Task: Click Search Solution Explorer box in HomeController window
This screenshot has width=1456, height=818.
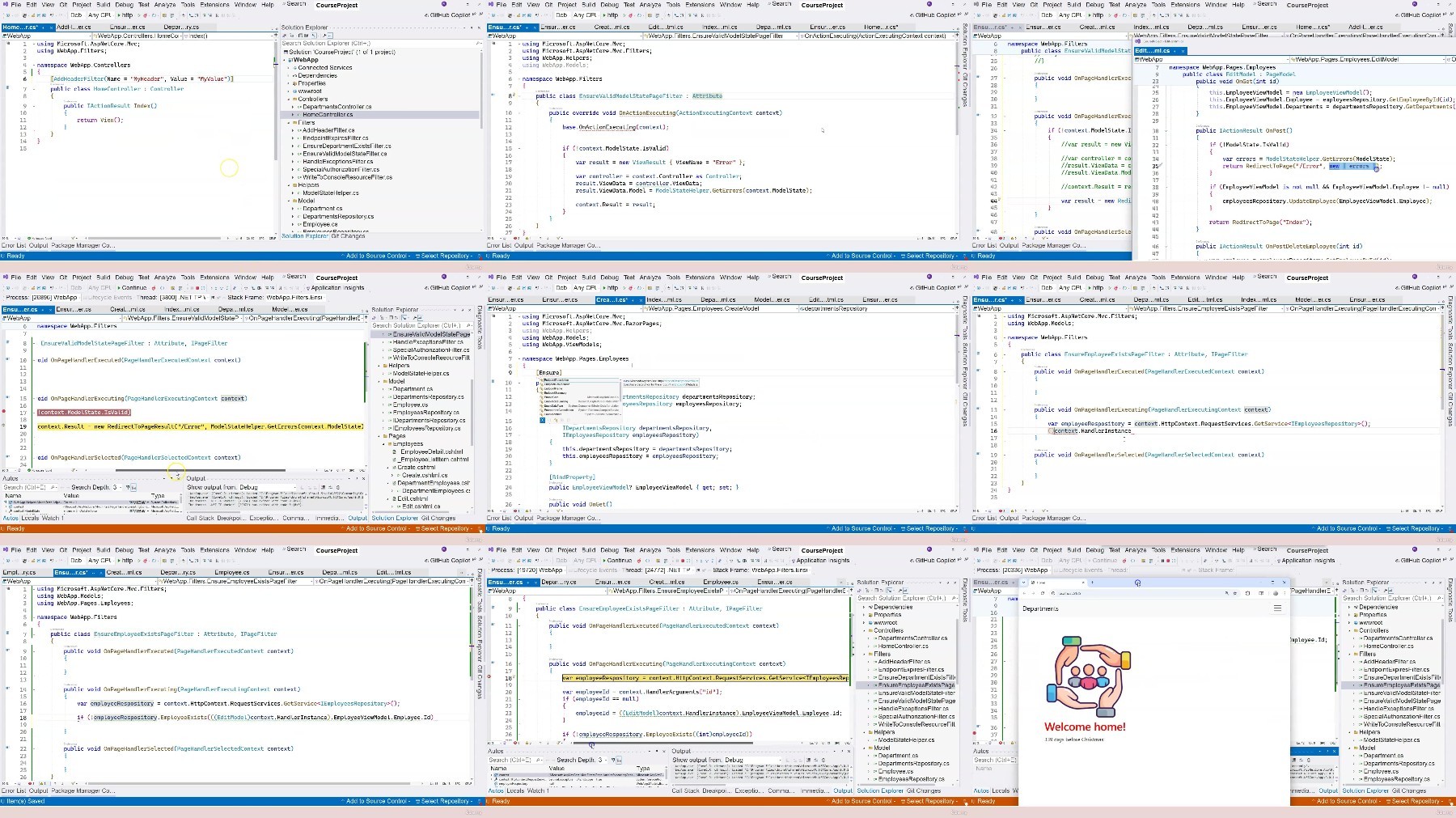Action: click(380, 44)
